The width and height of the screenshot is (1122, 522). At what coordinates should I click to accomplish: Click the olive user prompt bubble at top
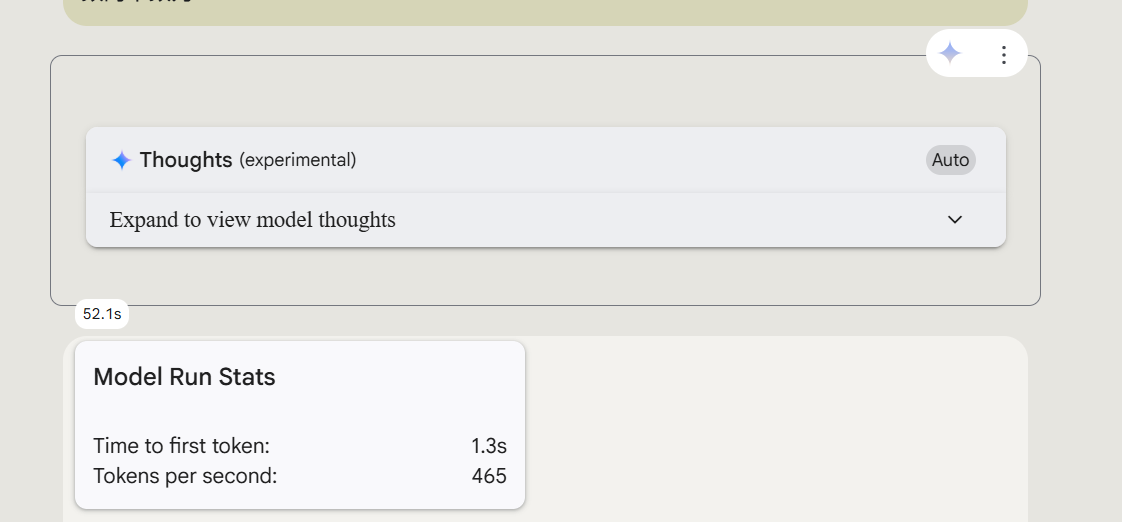545,11
